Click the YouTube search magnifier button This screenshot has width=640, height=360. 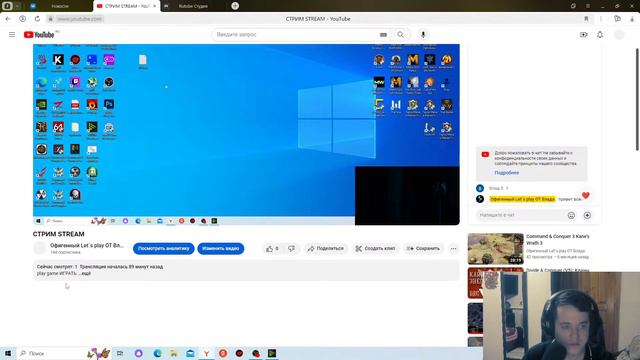pyautogui.click(x=400, y=35)
